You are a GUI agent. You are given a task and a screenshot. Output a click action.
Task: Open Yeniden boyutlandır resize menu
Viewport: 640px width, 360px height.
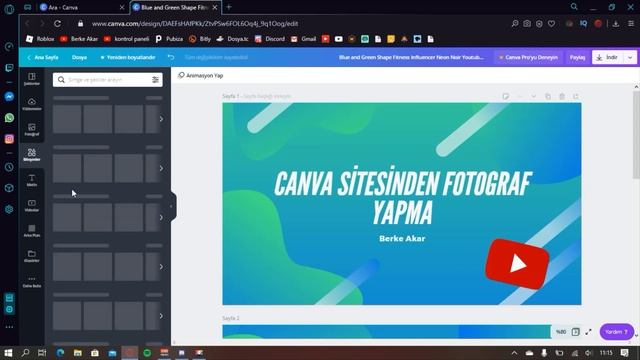tap(128, 57)
